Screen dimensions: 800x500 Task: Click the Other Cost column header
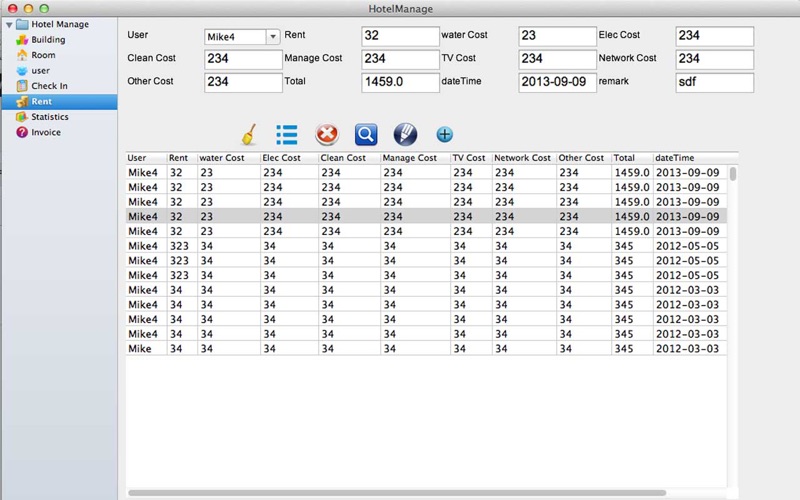pyautogui.click(x=583, y=158)
